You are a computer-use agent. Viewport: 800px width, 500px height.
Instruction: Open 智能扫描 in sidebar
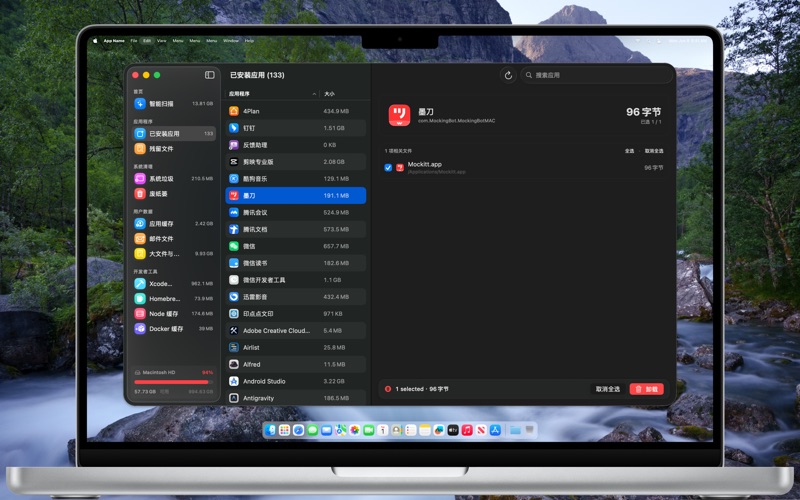point(174,104)
